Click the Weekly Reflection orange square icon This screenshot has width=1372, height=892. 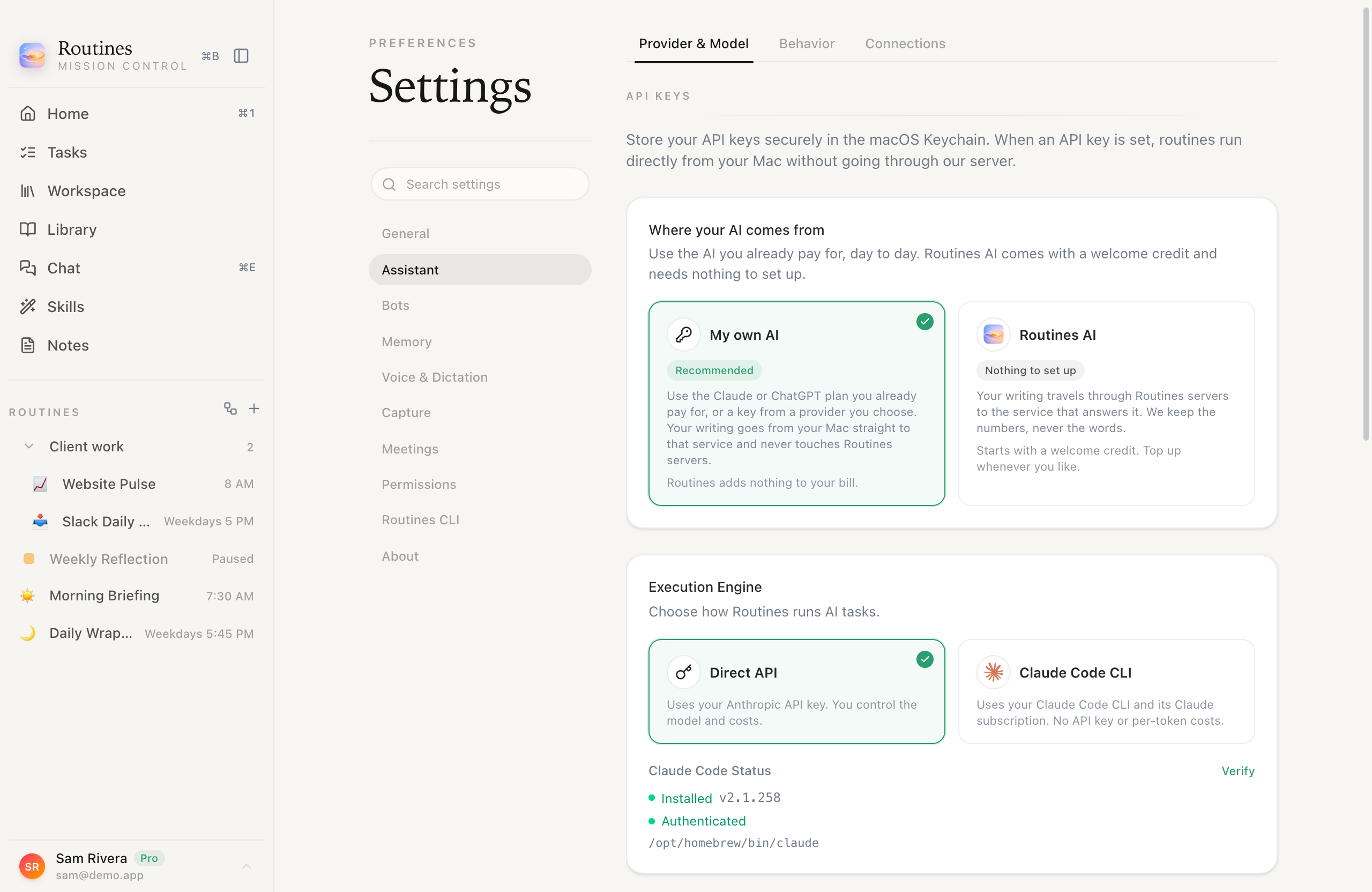pos(28,559)
